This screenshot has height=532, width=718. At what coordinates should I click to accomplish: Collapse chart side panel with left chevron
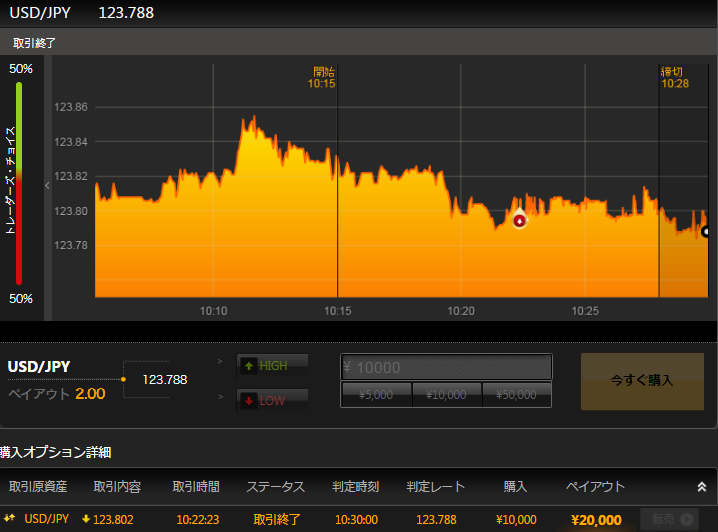tap(47, 185)
